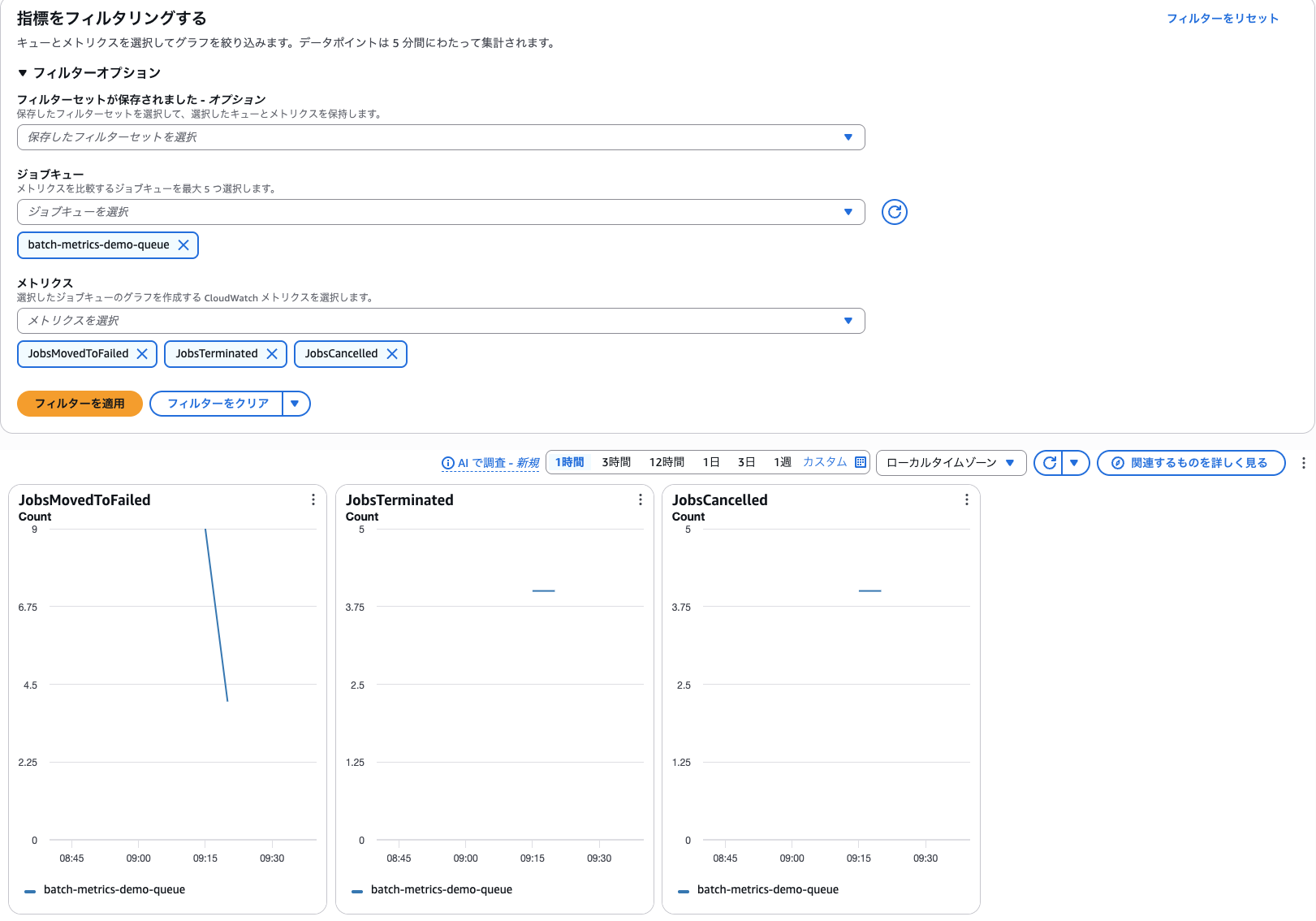
Task: Open the auto-refresh interval dropdown arrow
Action: 1075,463
